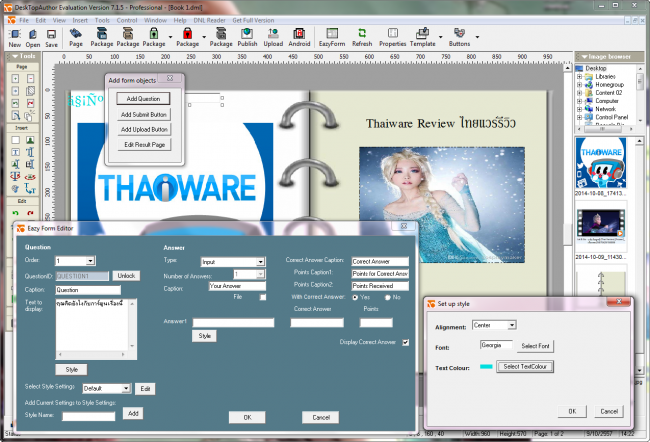Click the New book toolbar icon
This screenshot has height=442, width=650.
(15, 38)
